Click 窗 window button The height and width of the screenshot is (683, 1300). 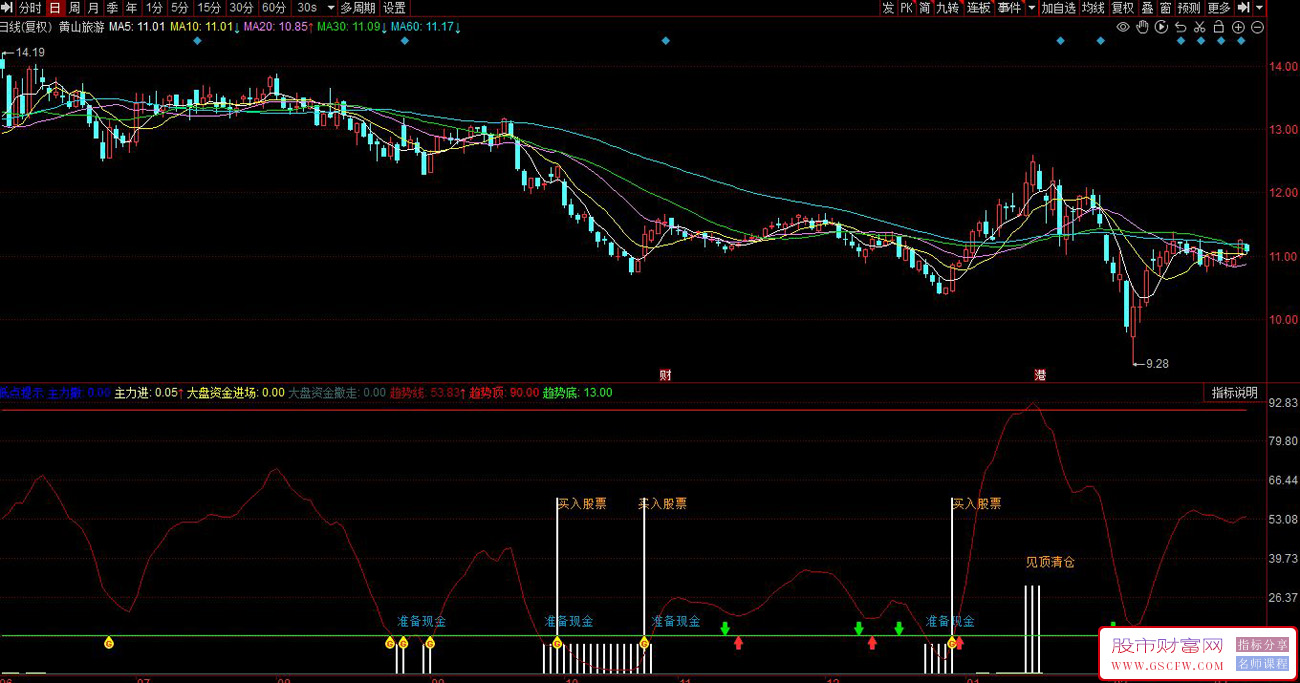point(1165,8)
